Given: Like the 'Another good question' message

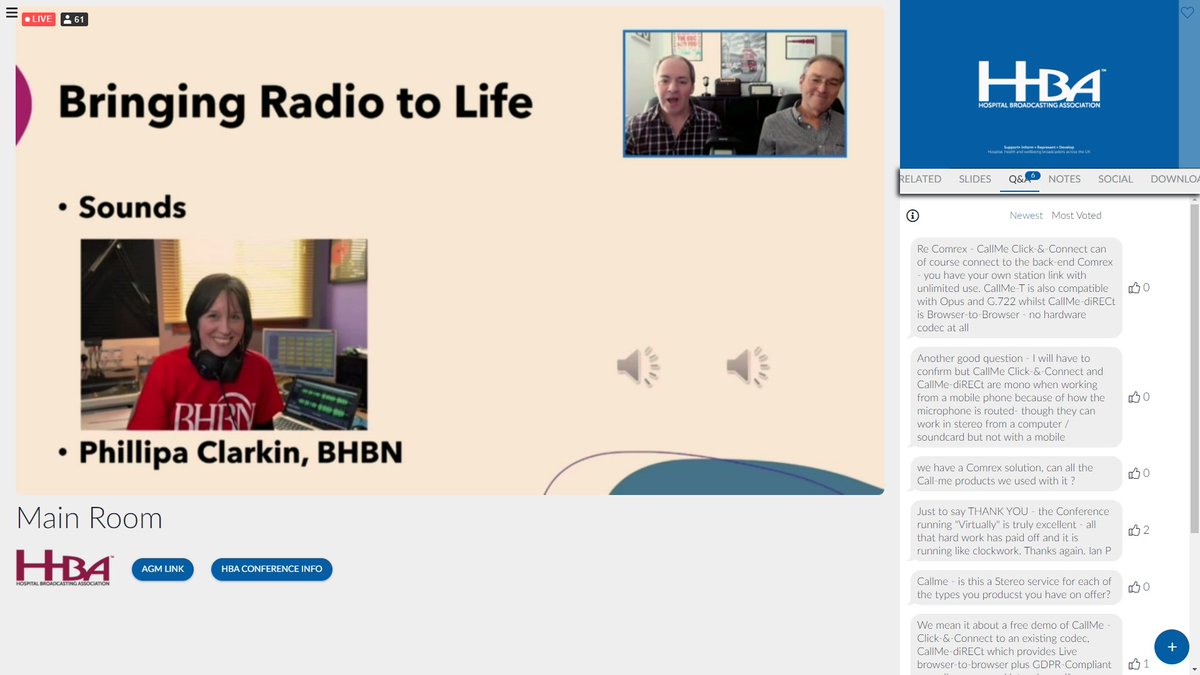Looking at the screenshot, I should [x=1134, y=397].
